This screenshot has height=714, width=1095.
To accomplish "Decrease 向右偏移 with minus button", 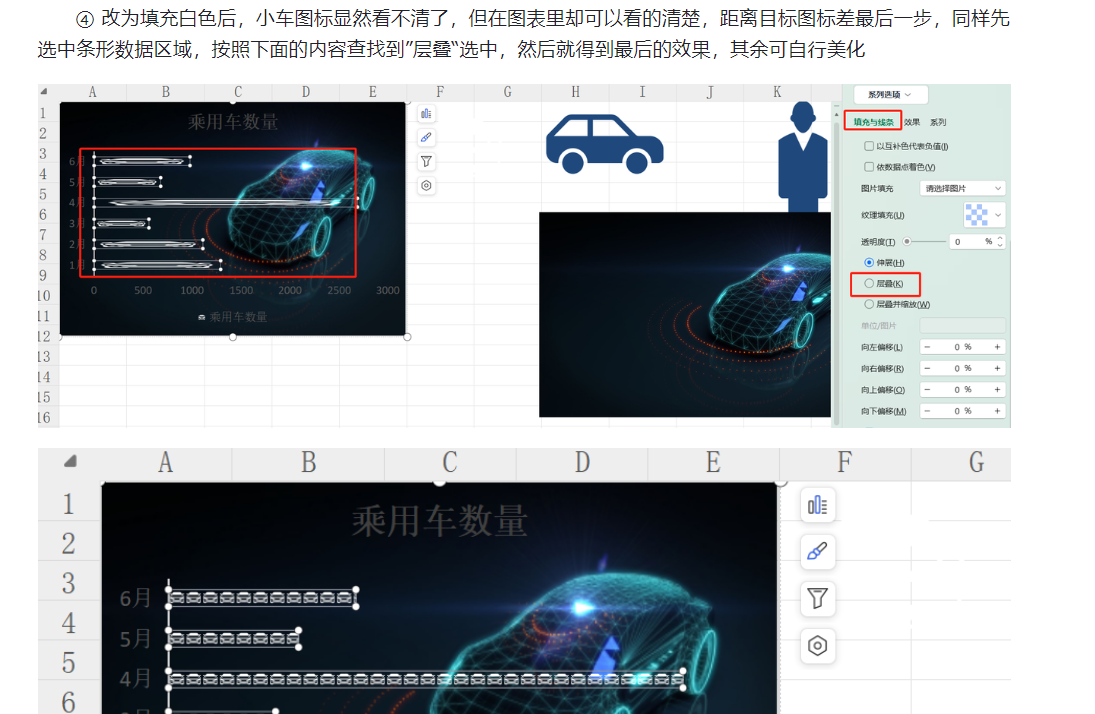I will click(x=927, y=368).
